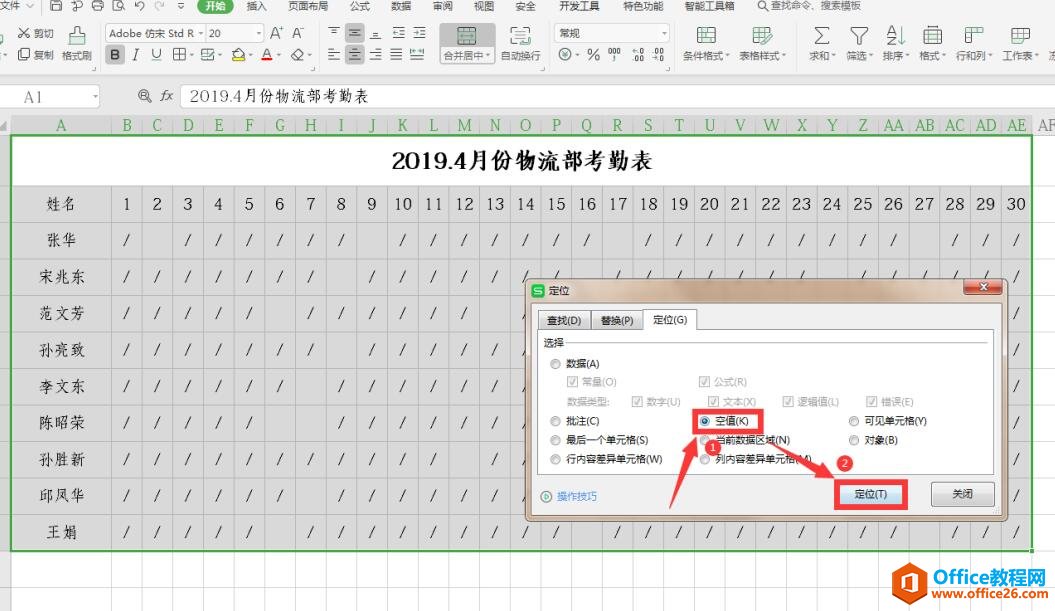The image size is (1055, 611).
Task: Click the font color A swatch
Action: click(267, 55)
